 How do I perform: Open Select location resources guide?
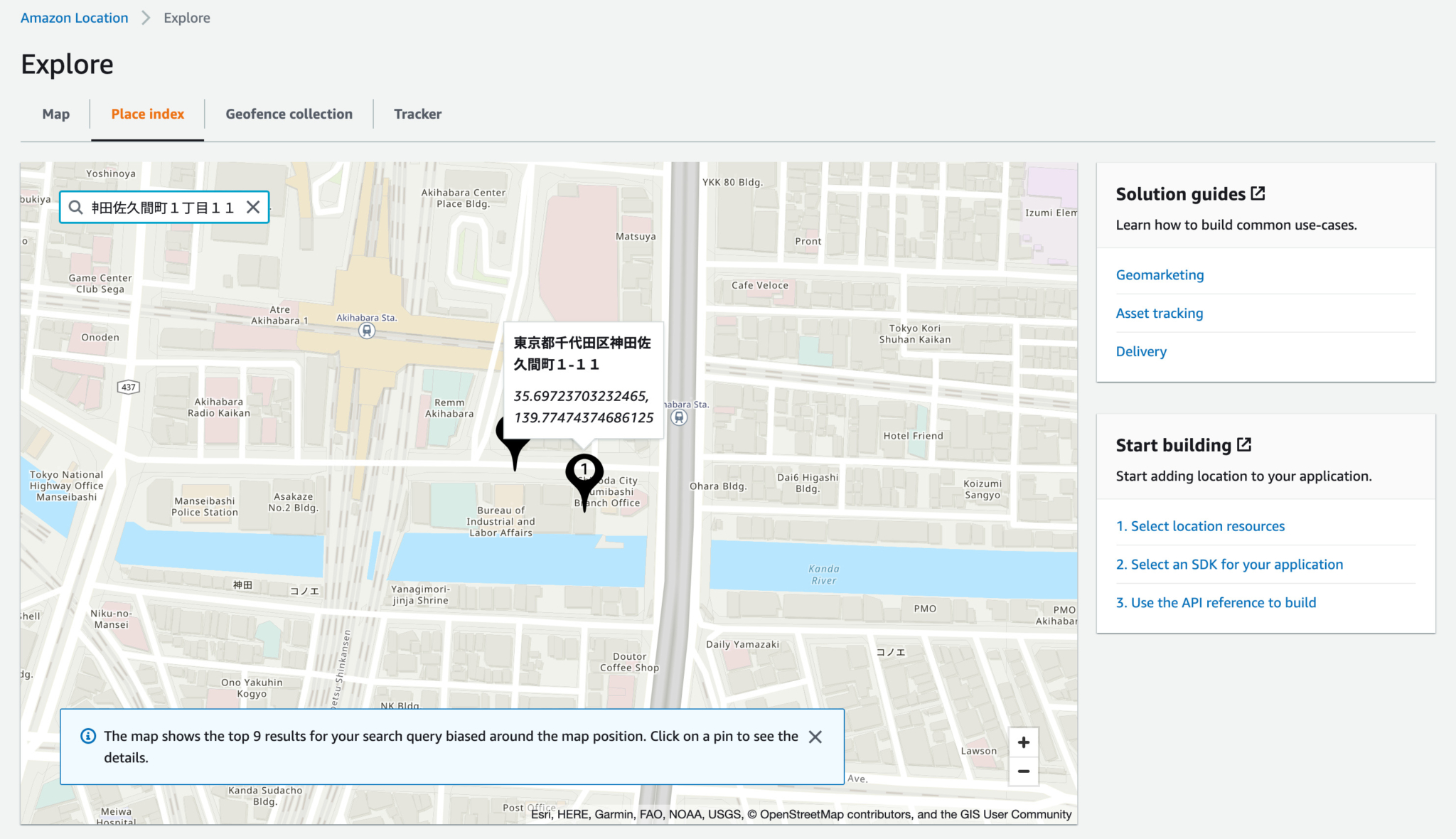[x=1200, y=525]
